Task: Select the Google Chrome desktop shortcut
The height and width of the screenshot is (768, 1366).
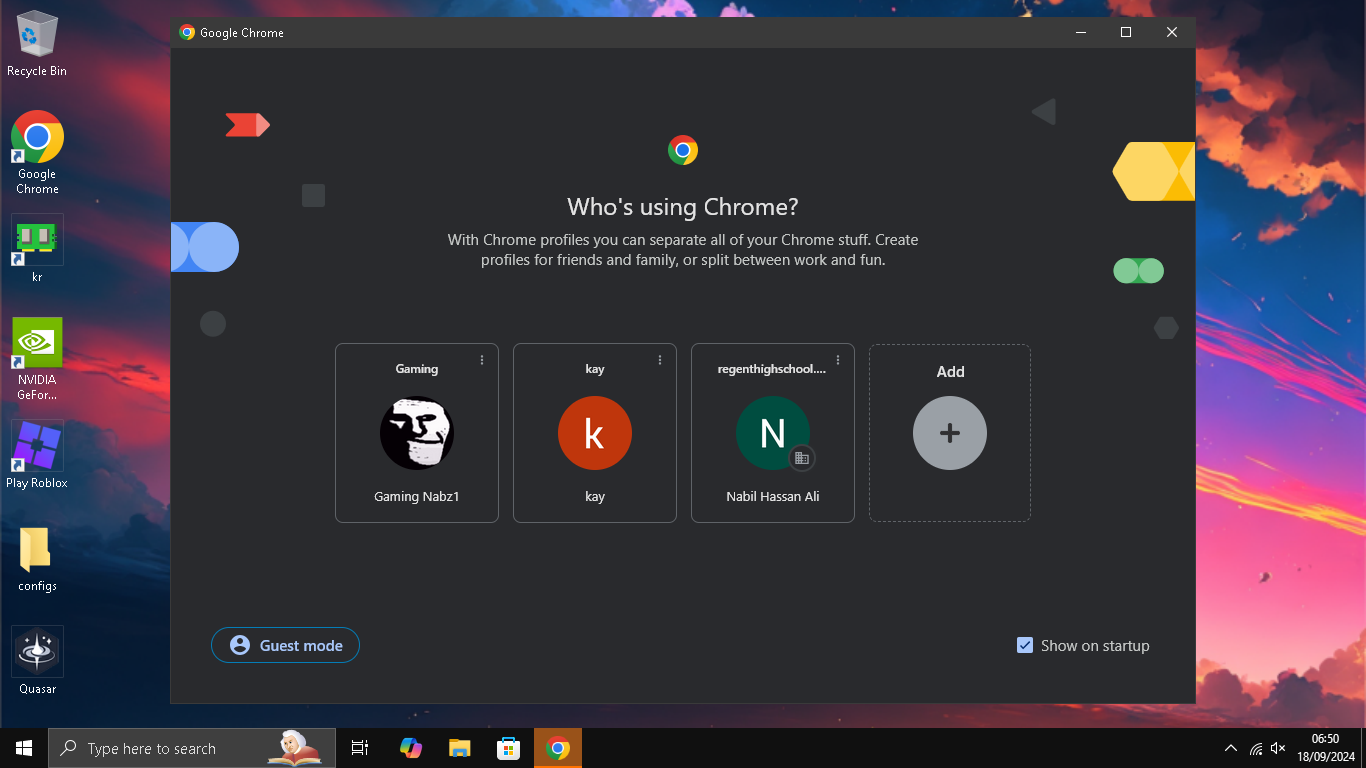Action: click(37, 152)
